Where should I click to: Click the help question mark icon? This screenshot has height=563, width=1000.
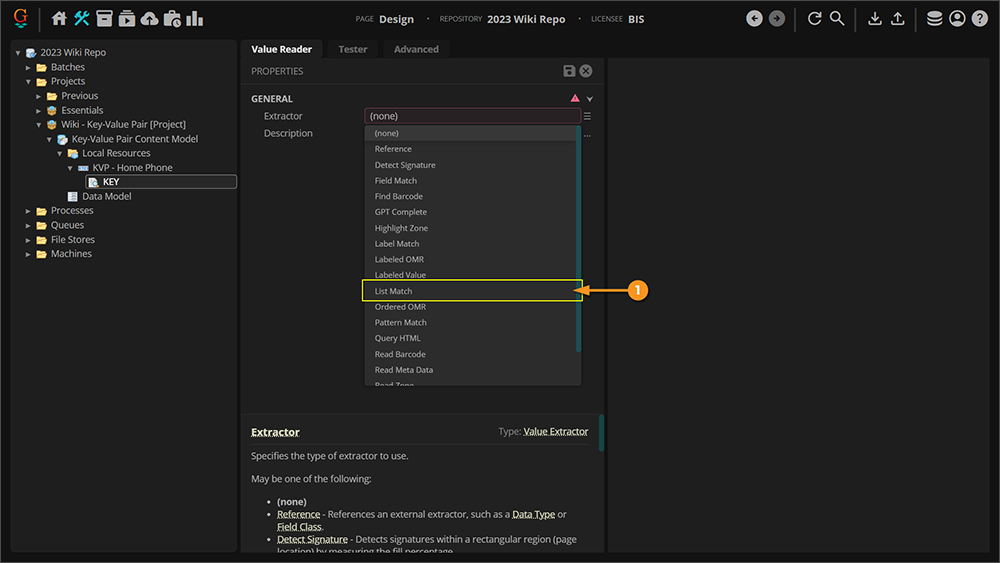point(979,18)
